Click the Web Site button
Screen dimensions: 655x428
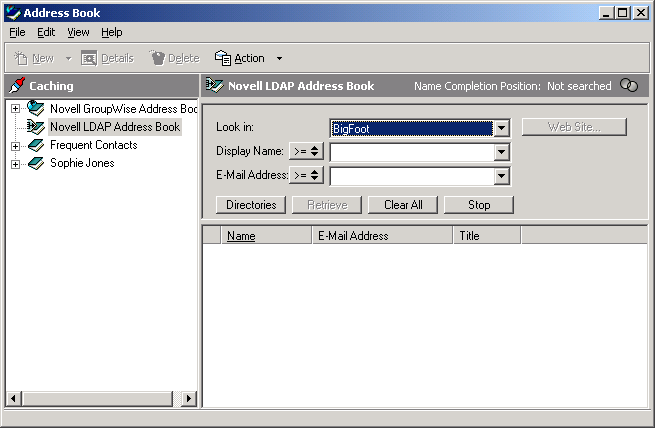[x=574, y=127]
